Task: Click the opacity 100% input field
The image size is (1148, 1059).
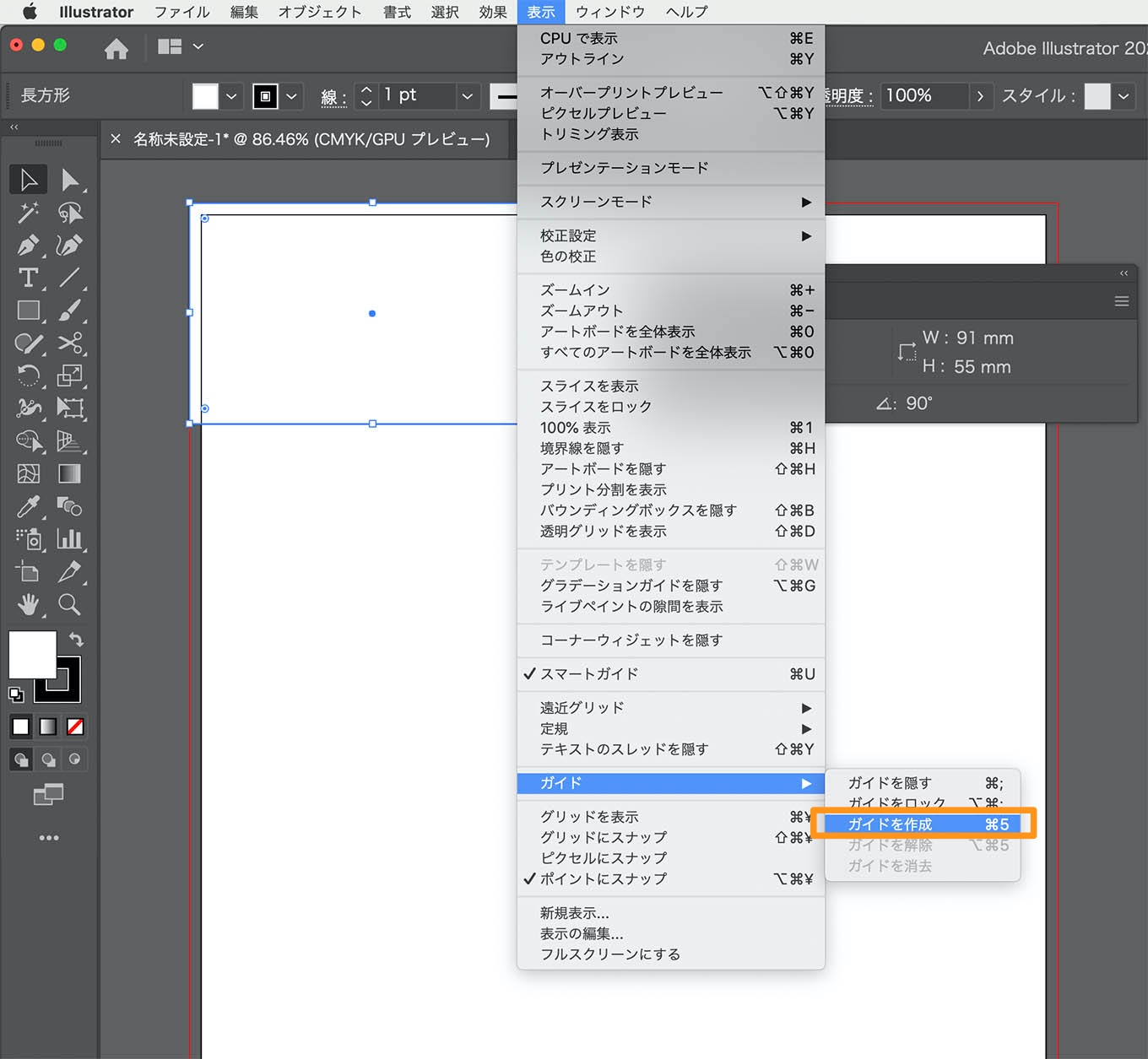Action: coord(925,96)
